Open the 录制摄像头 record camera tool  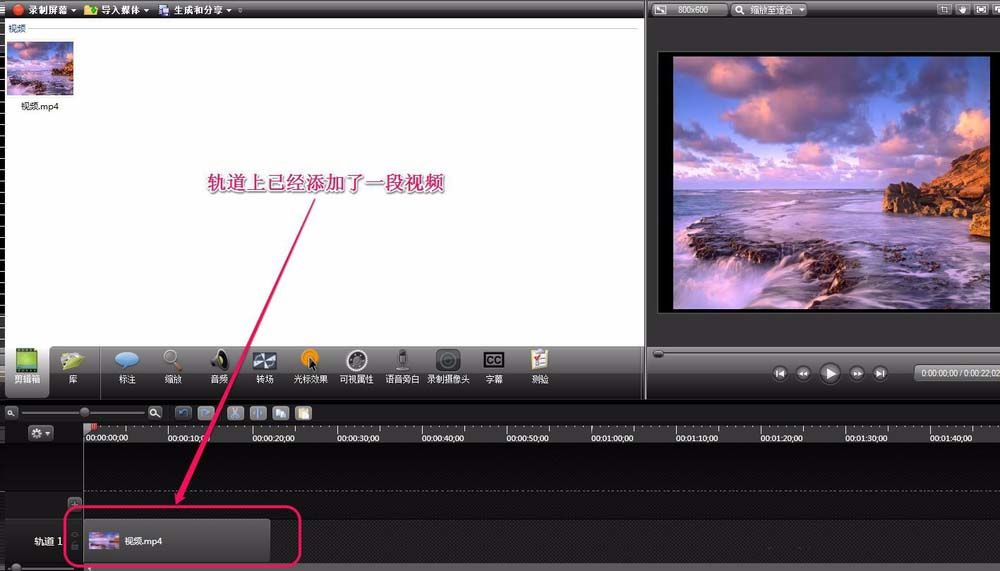tap(448, 366)
